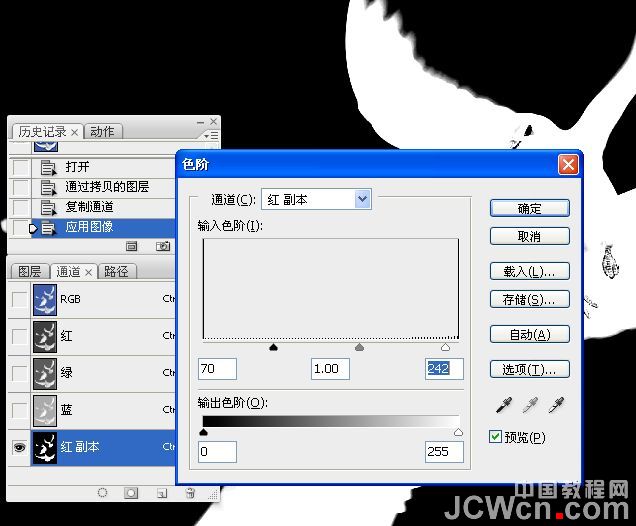Click the input midtone gray slider
Viewport: 636px width, 526px height.
coord(359,347)
